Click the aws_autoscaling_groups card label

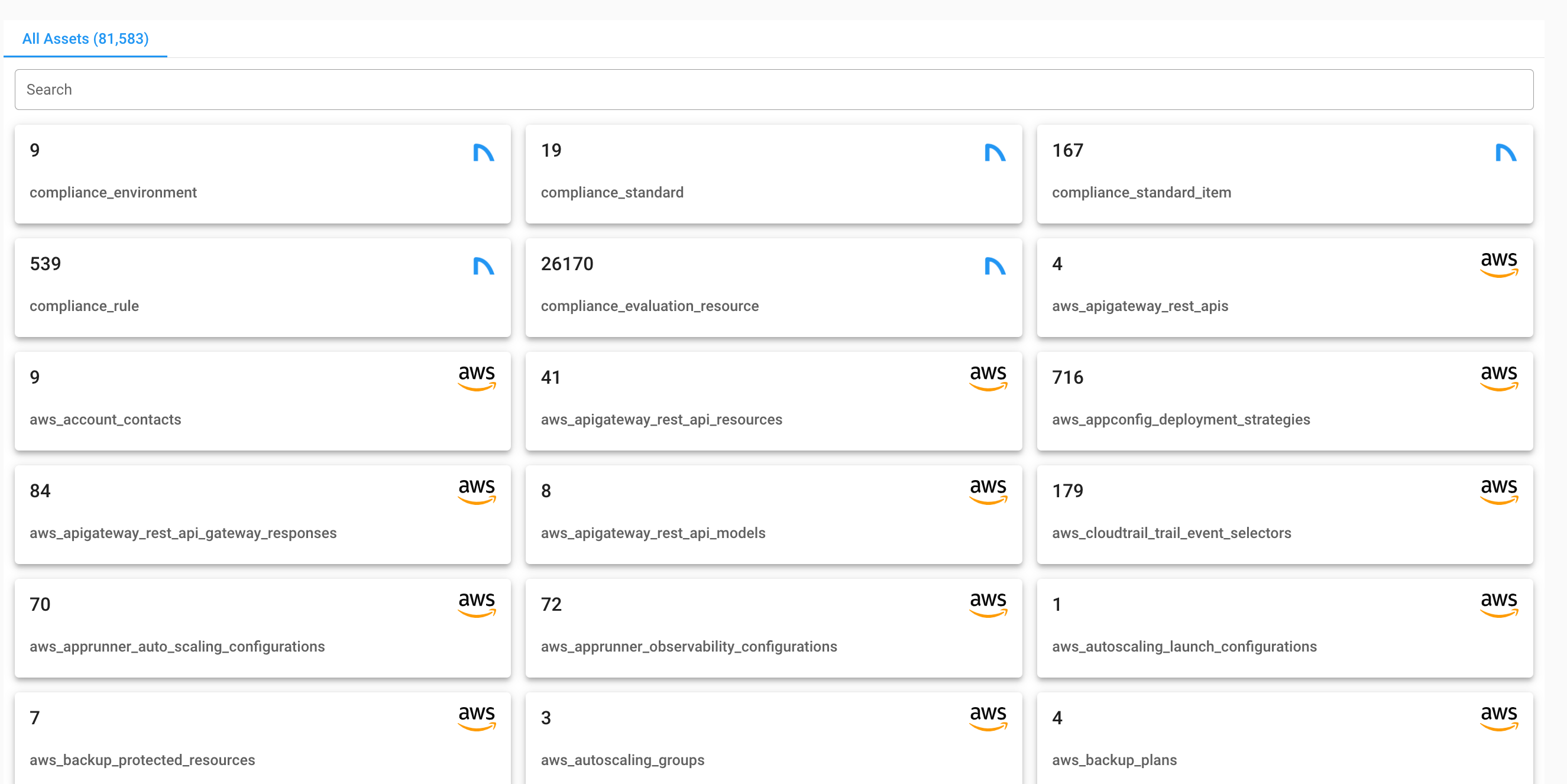(x=622, y=760)
